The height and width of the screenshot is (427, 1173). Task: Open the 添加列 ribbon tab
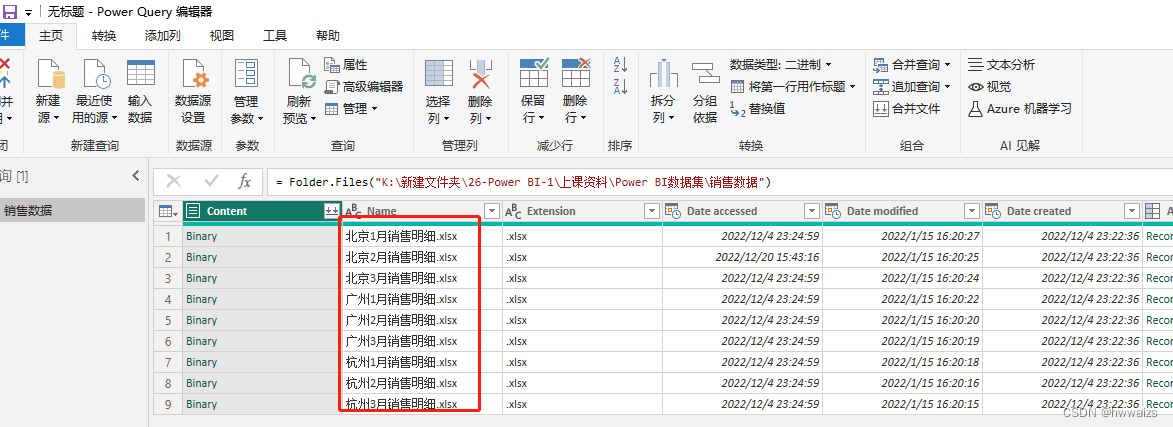coord(162,35)
